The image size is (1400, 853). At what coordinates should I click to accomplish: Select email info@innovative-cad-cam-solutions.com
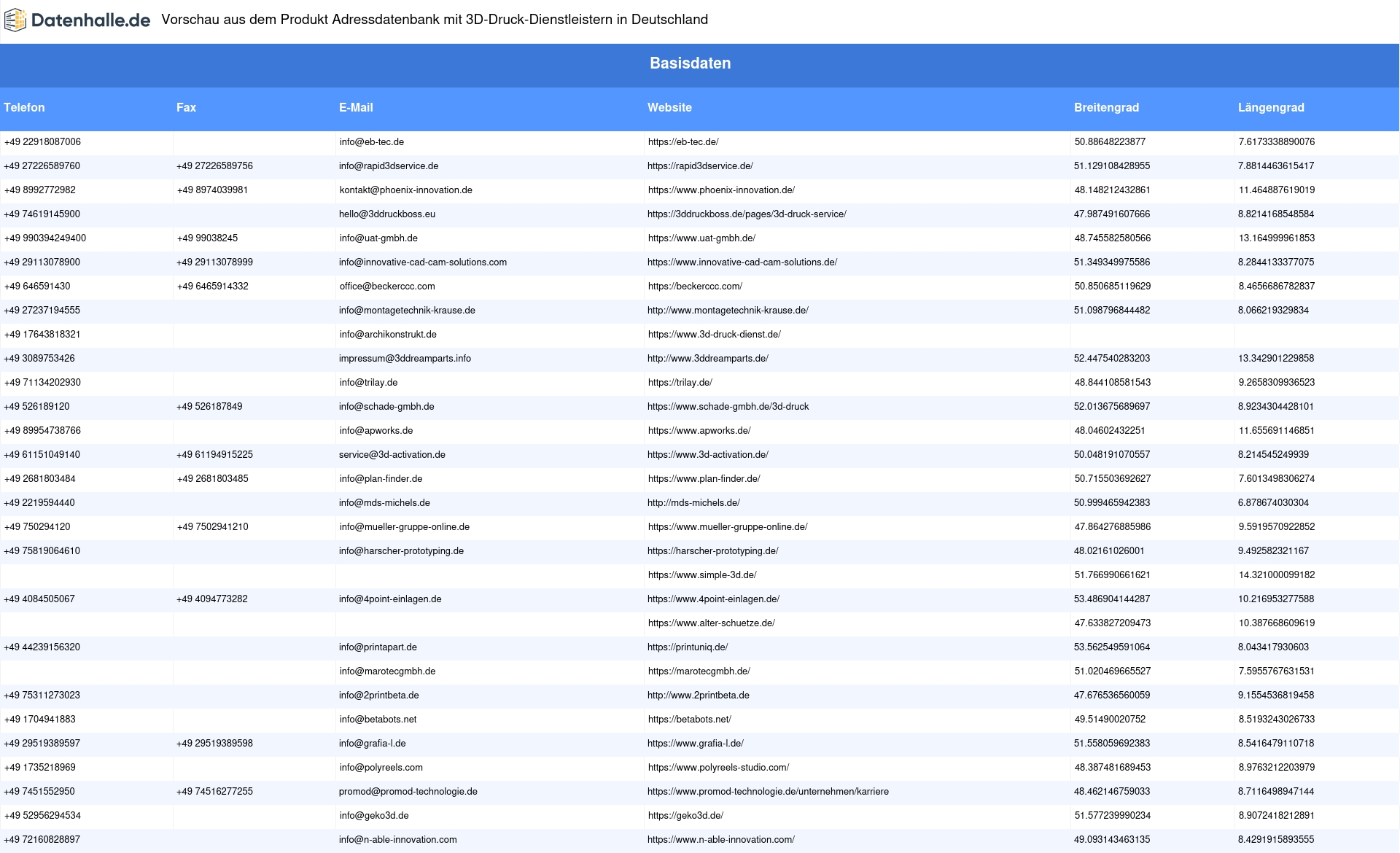[x=423, y=262]
